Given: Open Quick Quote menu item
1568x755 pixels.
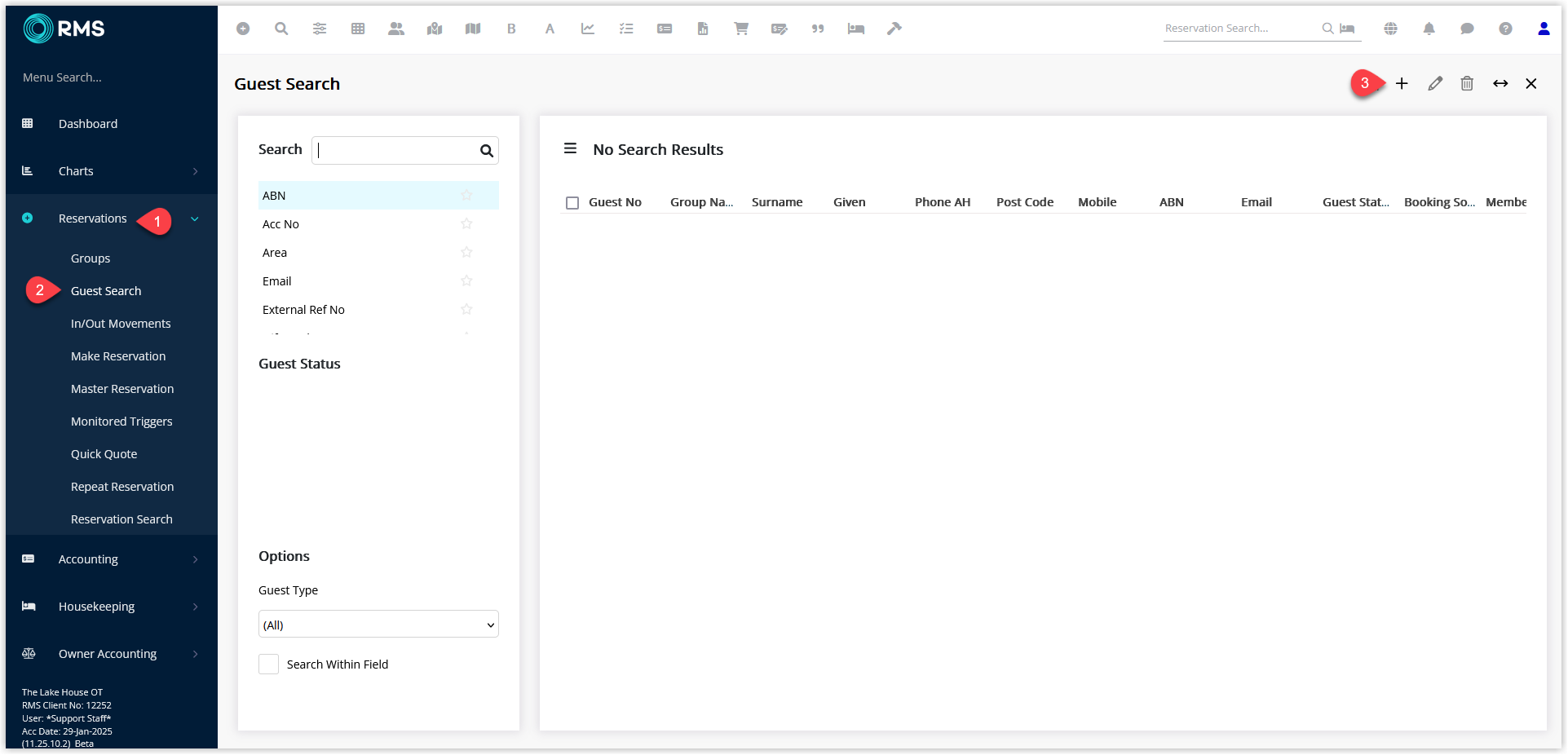Looking at the screenshot, I should point(104,454).
